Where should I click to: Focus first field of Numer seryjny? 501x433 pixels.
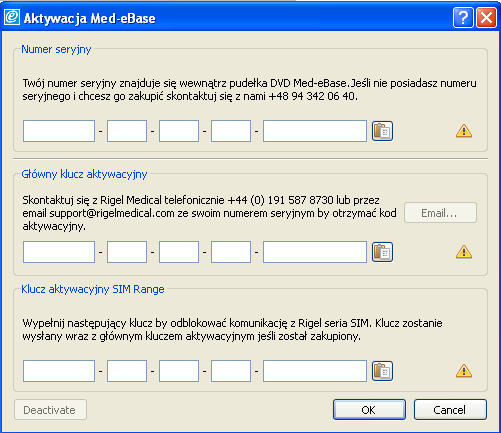pyautogui.click(x=59, y=131)
